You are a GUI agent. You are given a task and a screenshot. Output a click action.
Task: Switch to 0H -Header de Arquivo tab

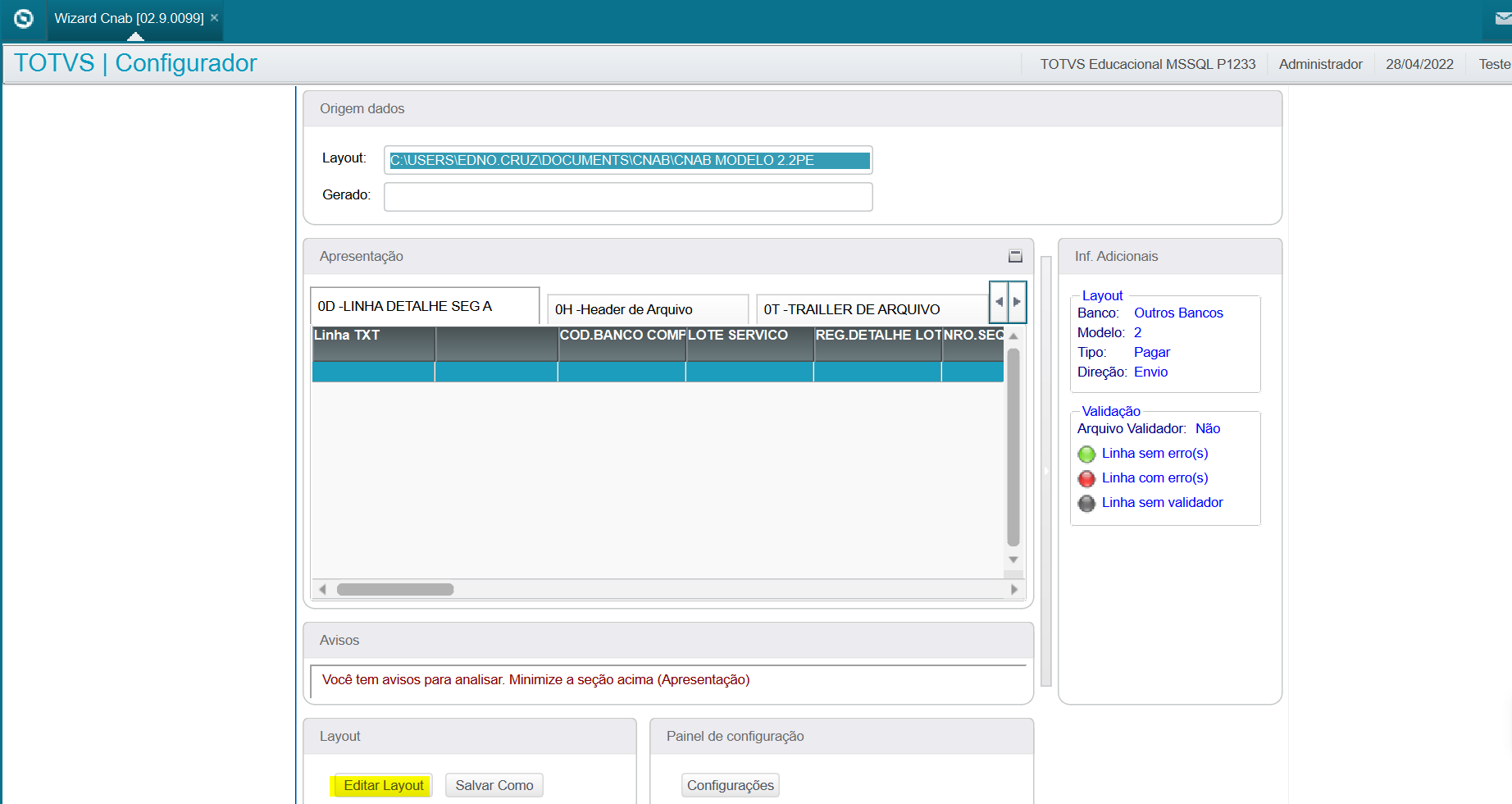648,309
